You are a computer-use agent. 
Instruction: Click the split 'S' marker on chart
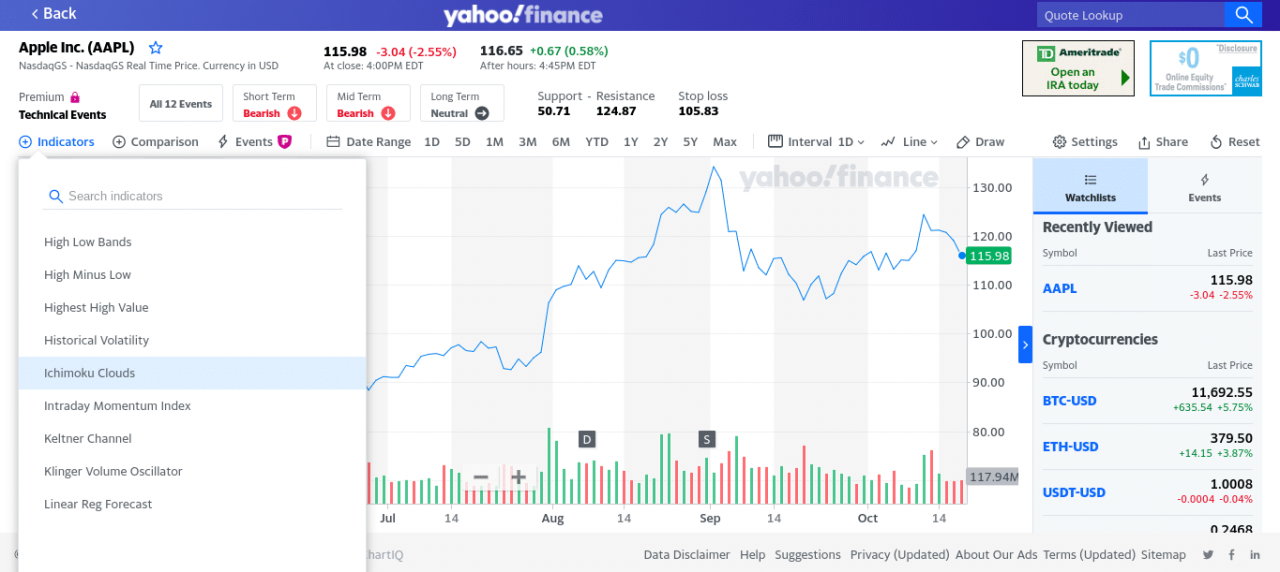707,439
